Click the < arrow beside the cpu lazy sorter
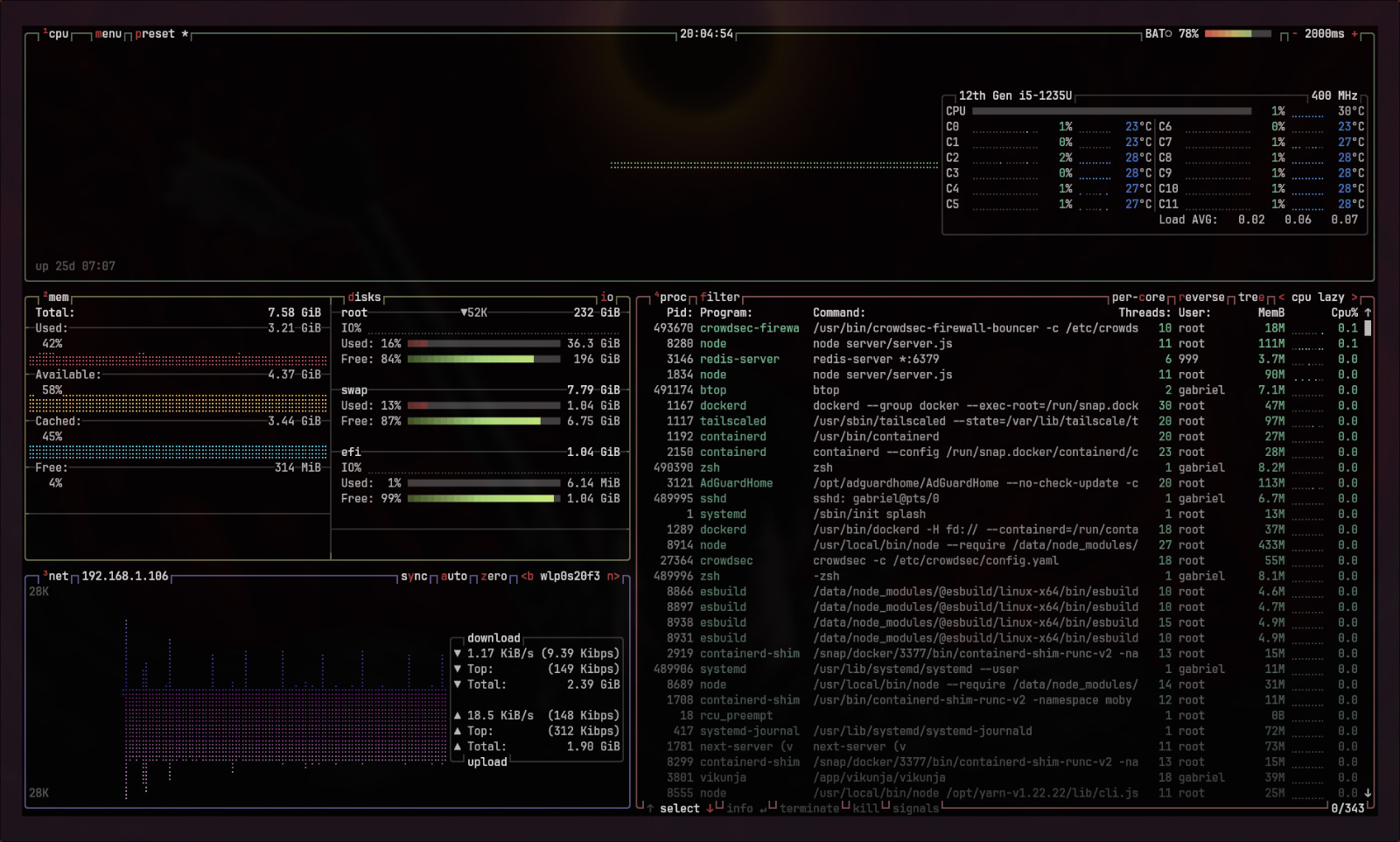Viewport: 1400px width, 842px height. click(1283, 297)
